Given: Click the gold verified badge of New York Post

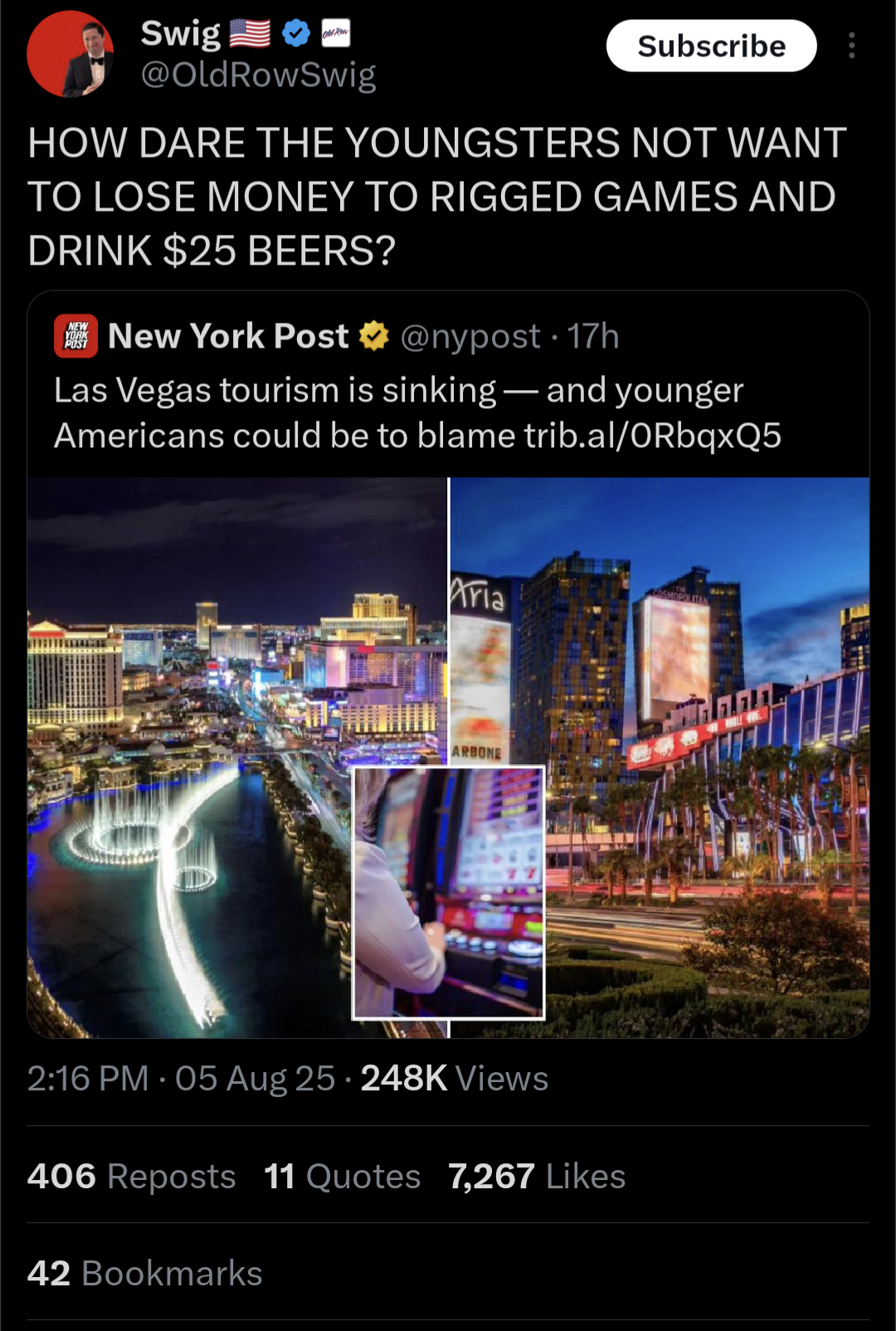Looking at the screenshot, I should pyautogui.click(x=374, y=336).
